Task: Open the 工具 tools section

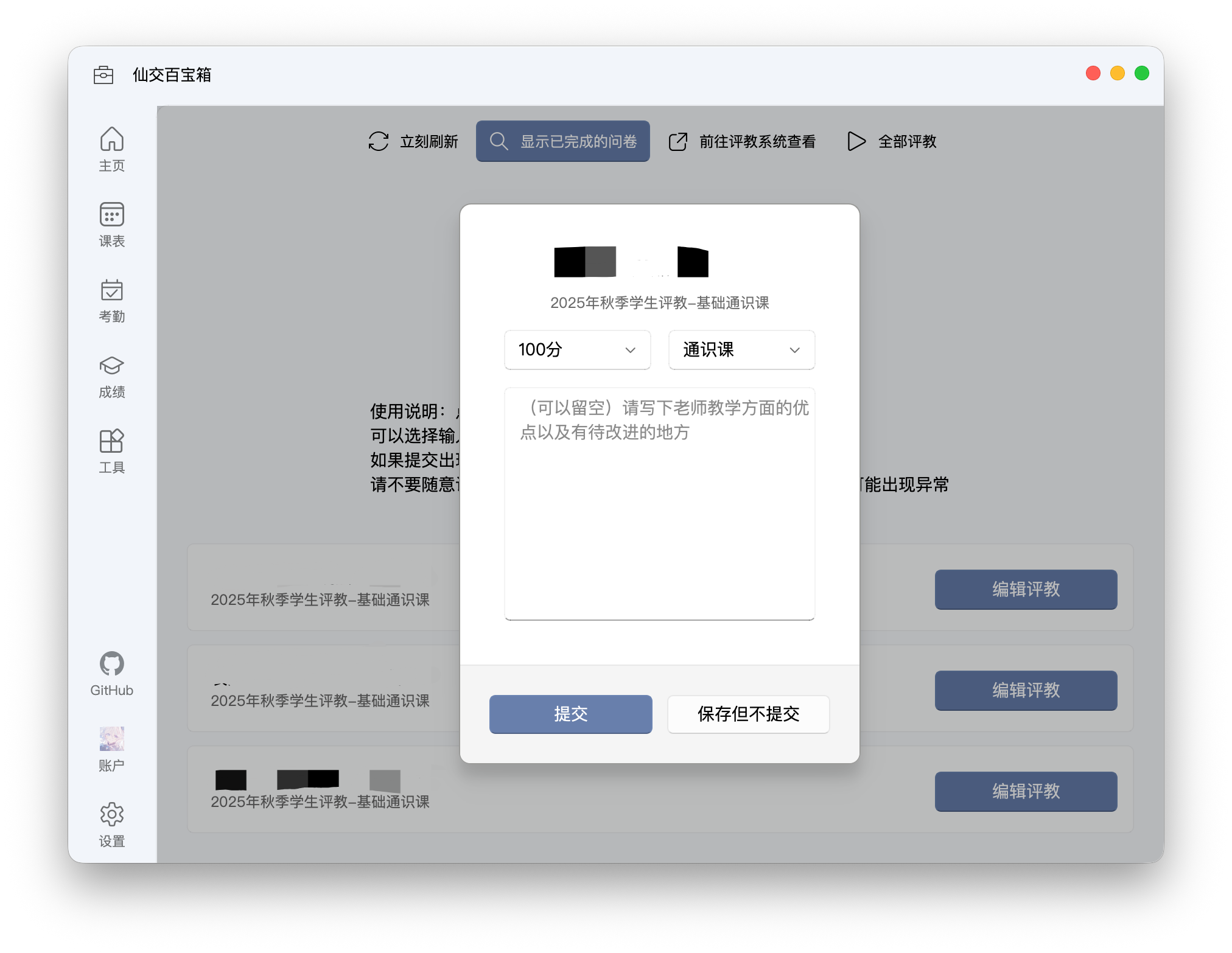Action: point(112,449)
